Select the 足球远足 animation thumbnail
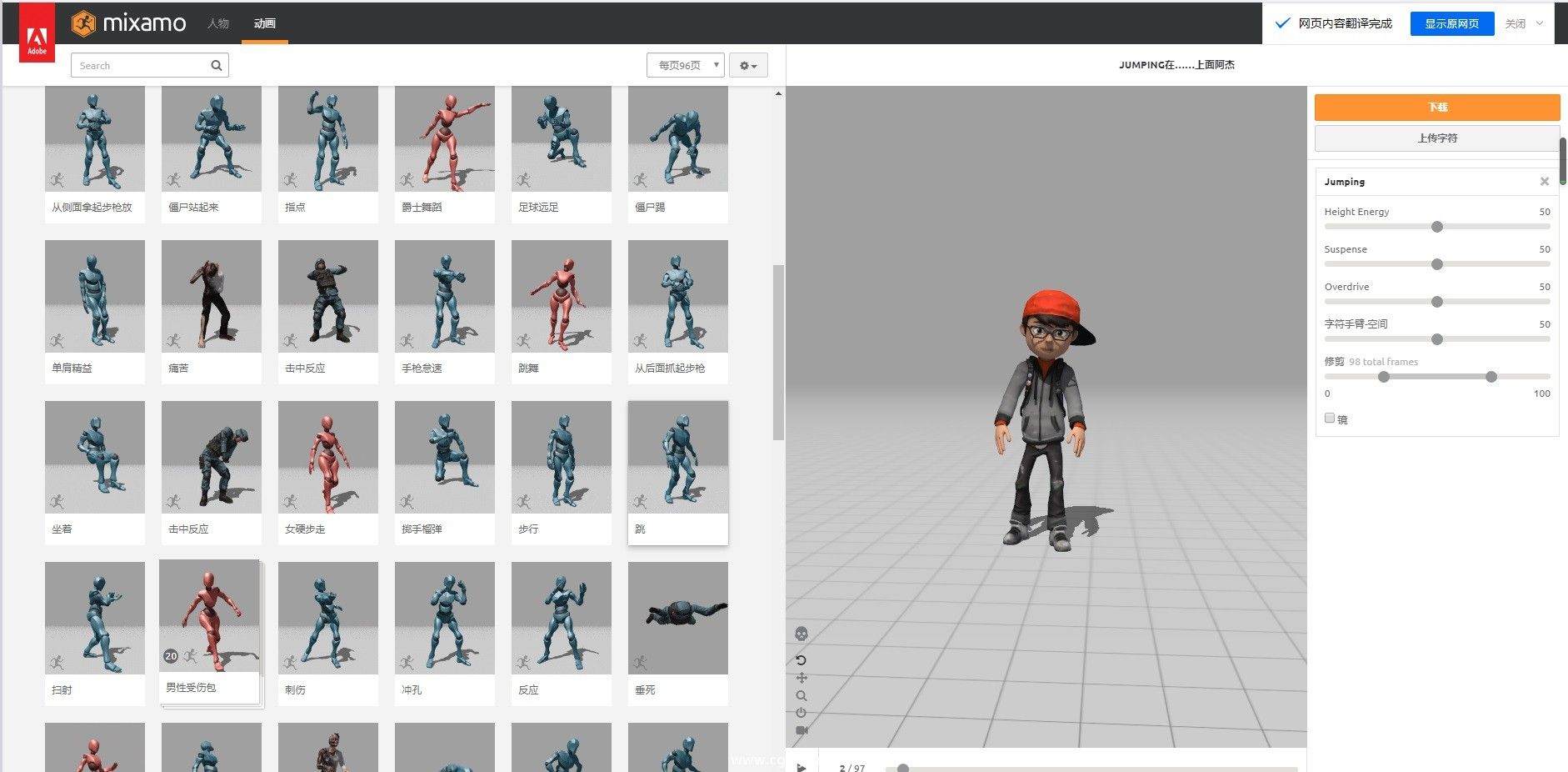This screenshot has height=772, width=1568. pos(562,138)
